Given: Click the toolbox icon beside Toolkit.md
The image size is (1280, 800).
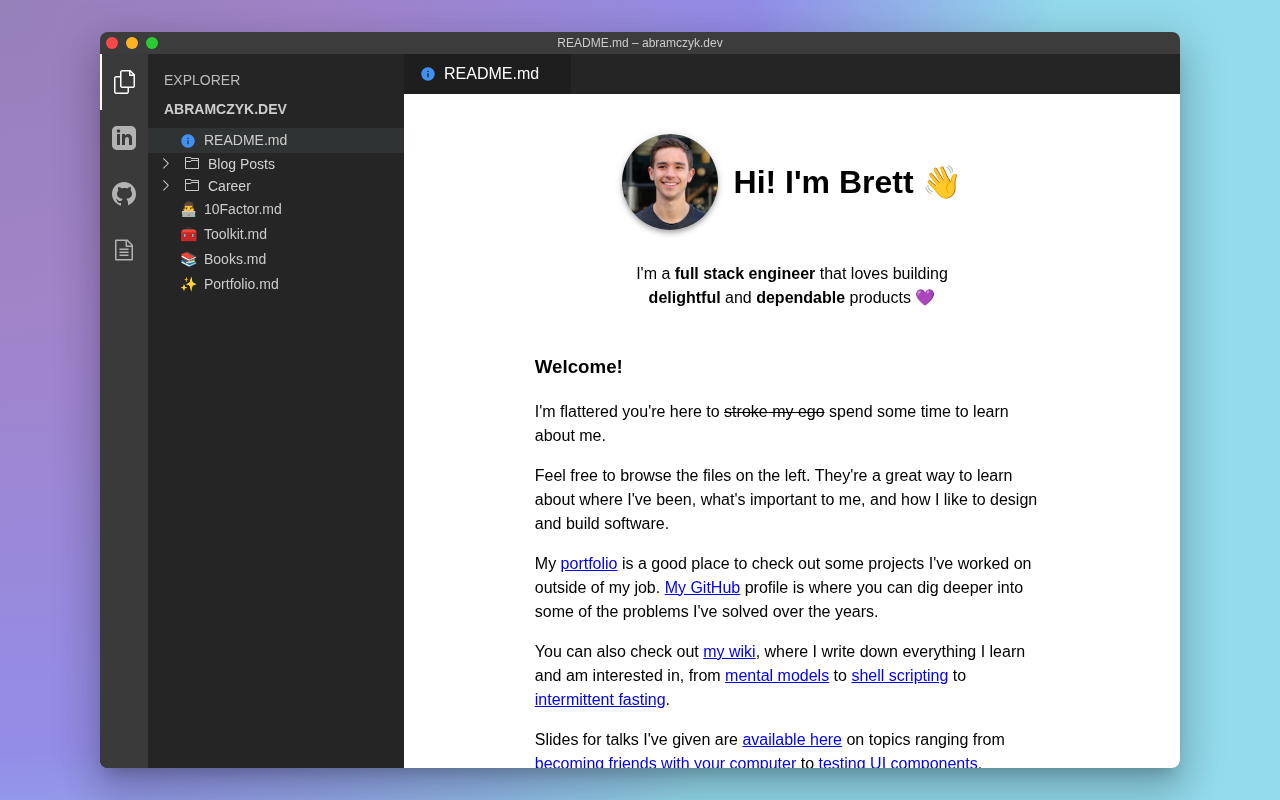Looking at the screenshot, I should pos(188,235).
